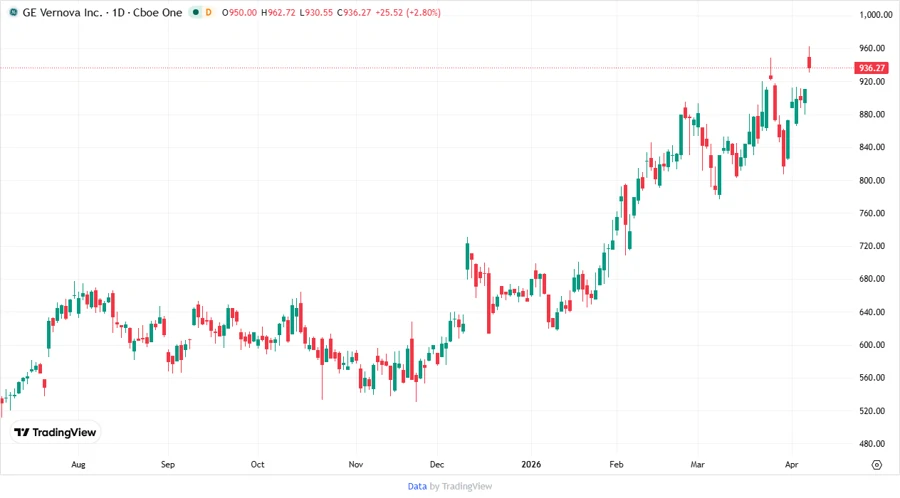900x498 pixels.
Task: Click the C936.27 close value
Action: 354,12
